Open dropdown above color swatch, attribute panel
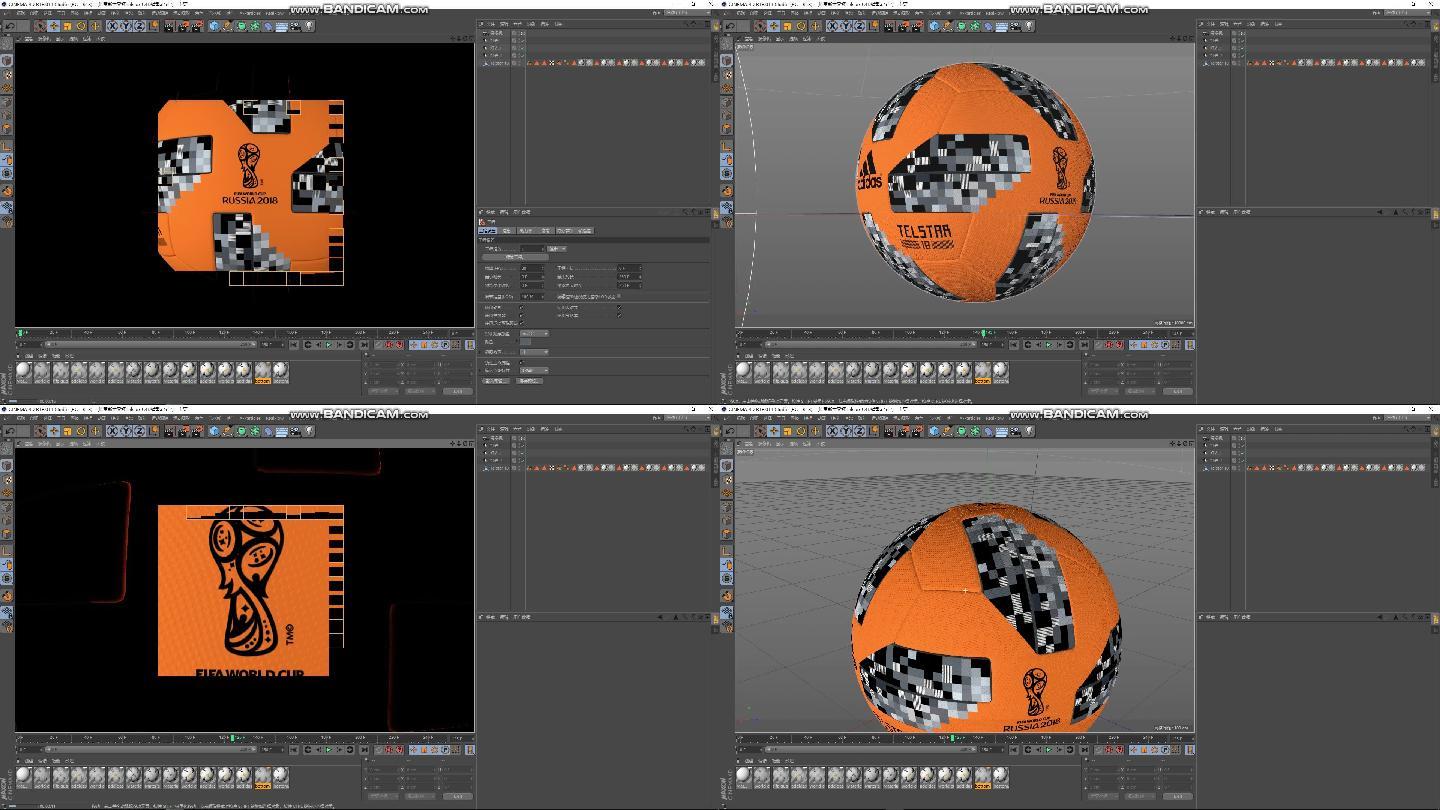This screenshot has width=1440, height=810. (x=534, y=334)
